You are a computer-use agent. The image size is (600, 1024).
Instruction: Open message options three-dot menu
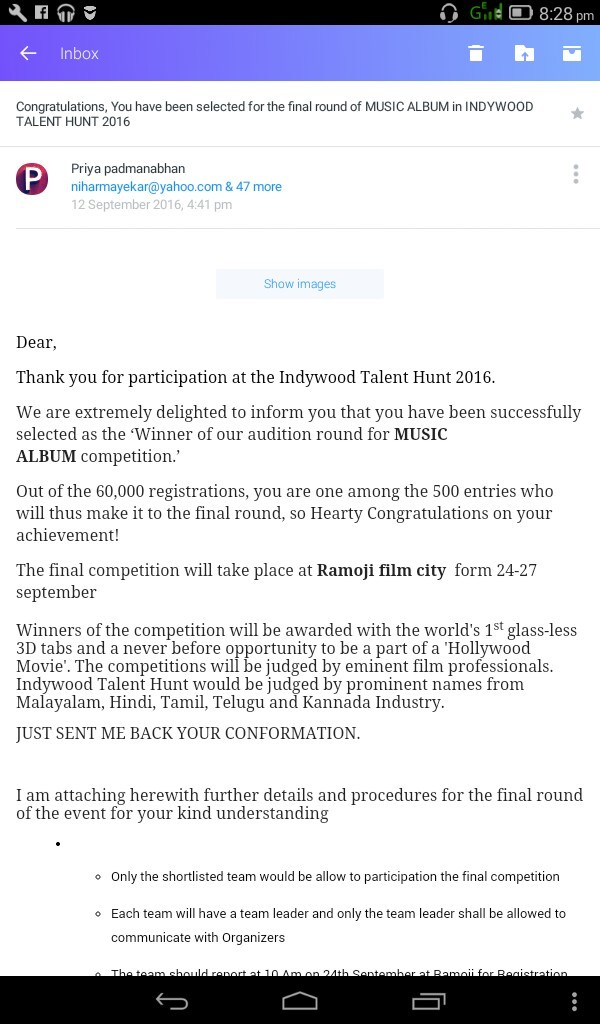(x=575, y=175)
